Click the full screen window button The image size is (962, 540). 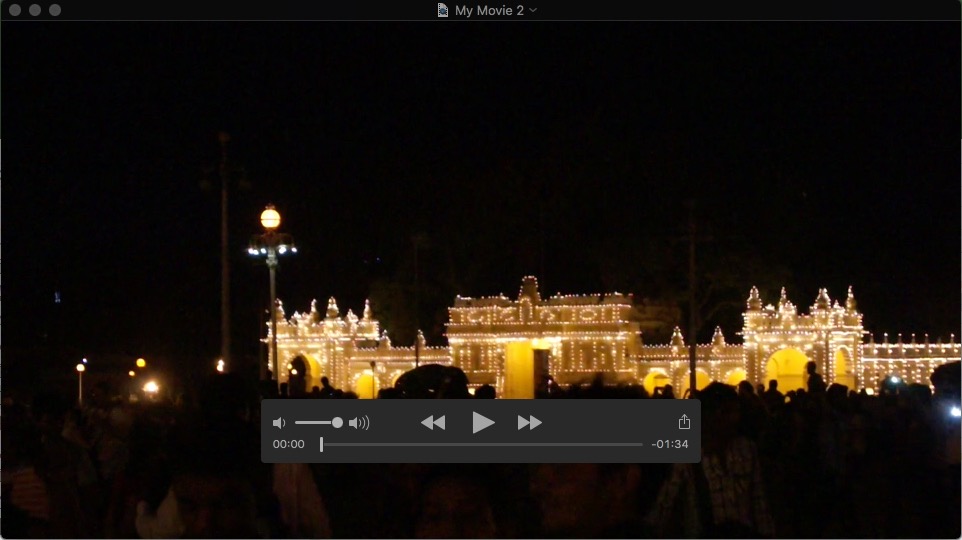tap(55, 10)
